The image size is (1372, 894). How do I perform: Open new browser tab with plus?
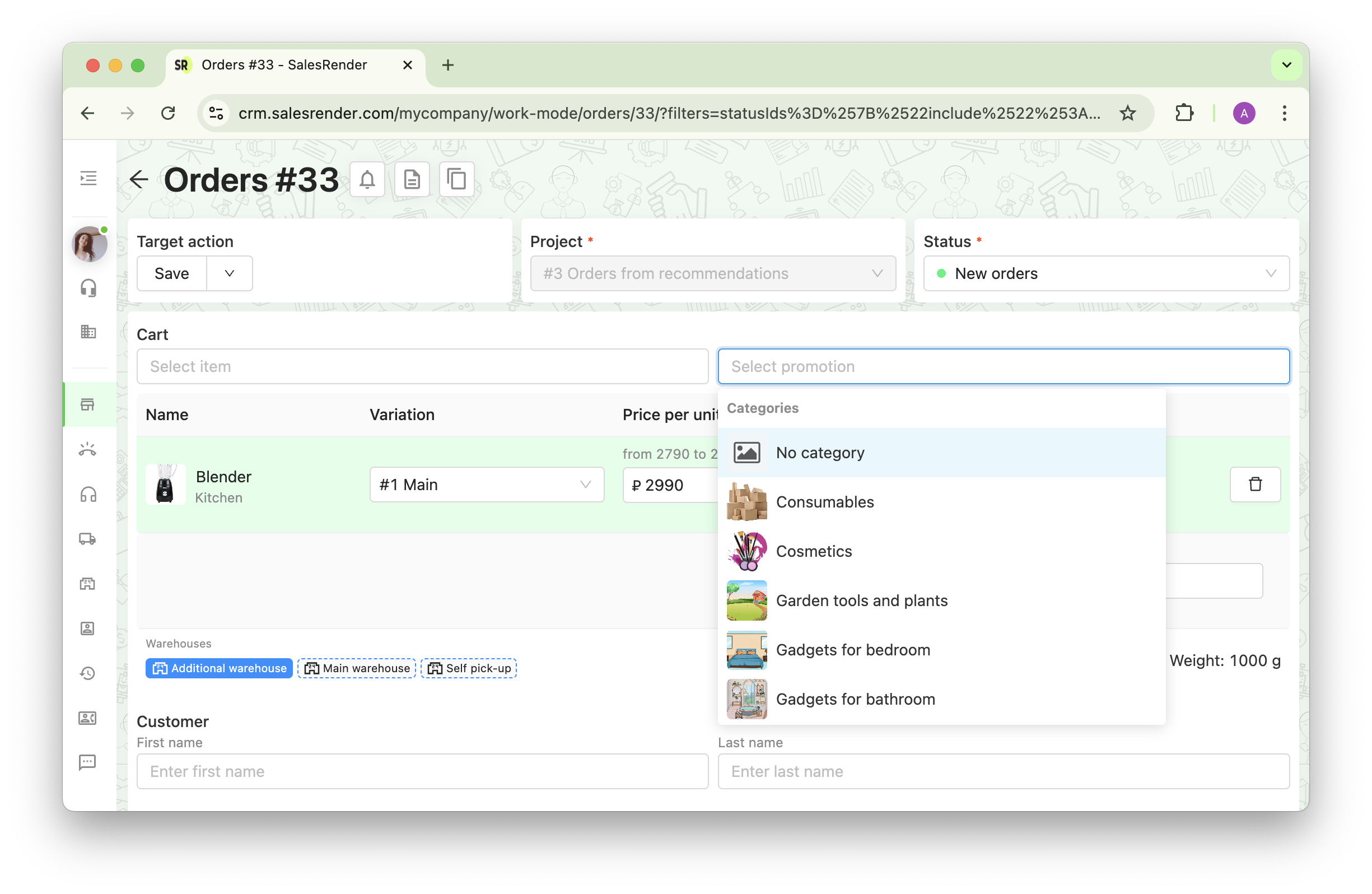448,65
